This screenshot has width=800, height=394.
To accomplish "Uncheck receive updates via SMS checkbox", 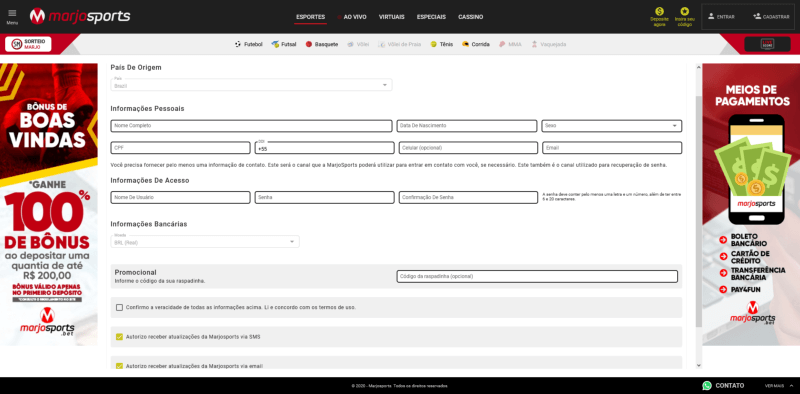I will pyautogui.click(x=119, y=337).
